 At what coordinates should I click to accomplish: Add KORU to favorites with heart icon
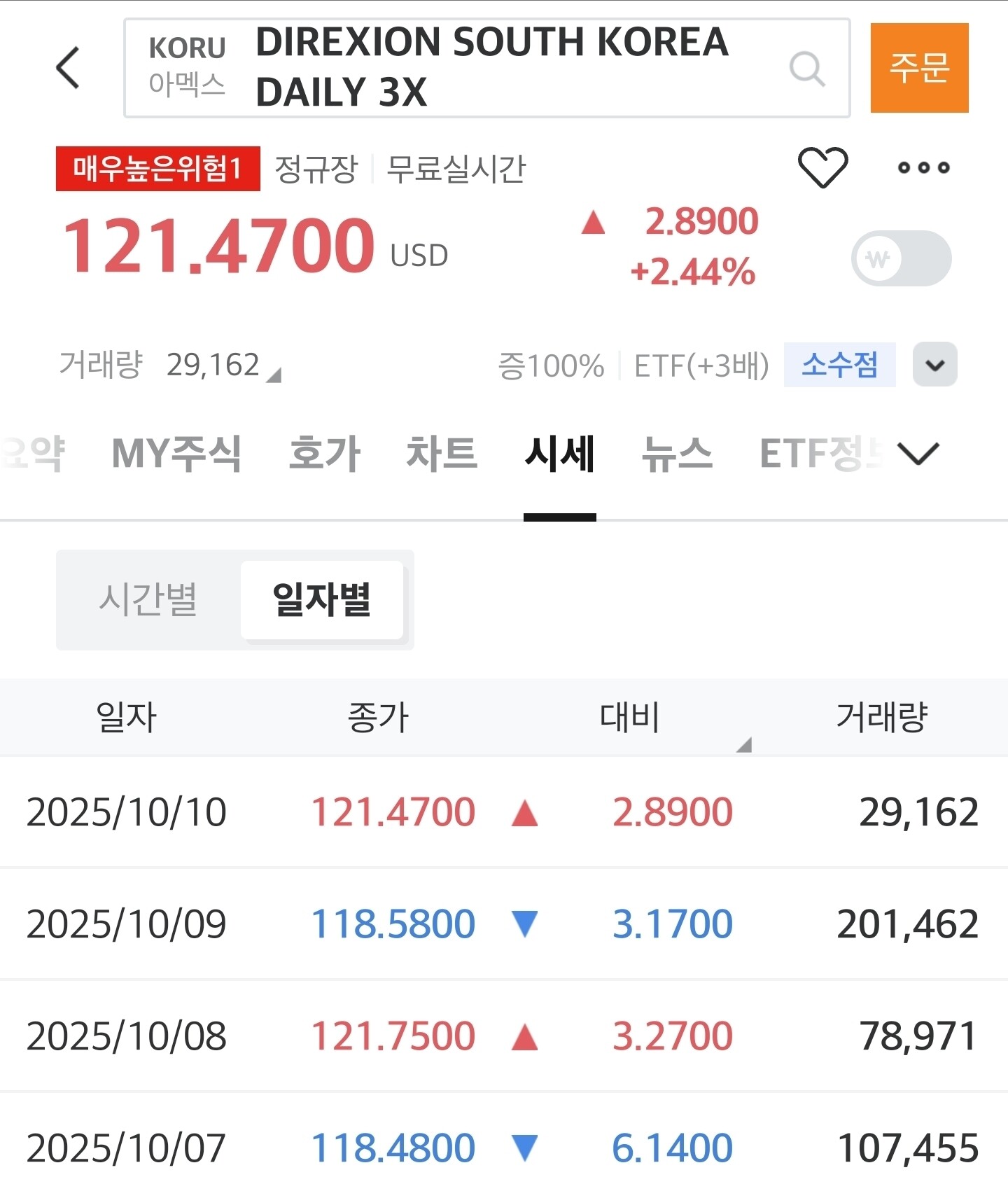[x=822, y=167]
